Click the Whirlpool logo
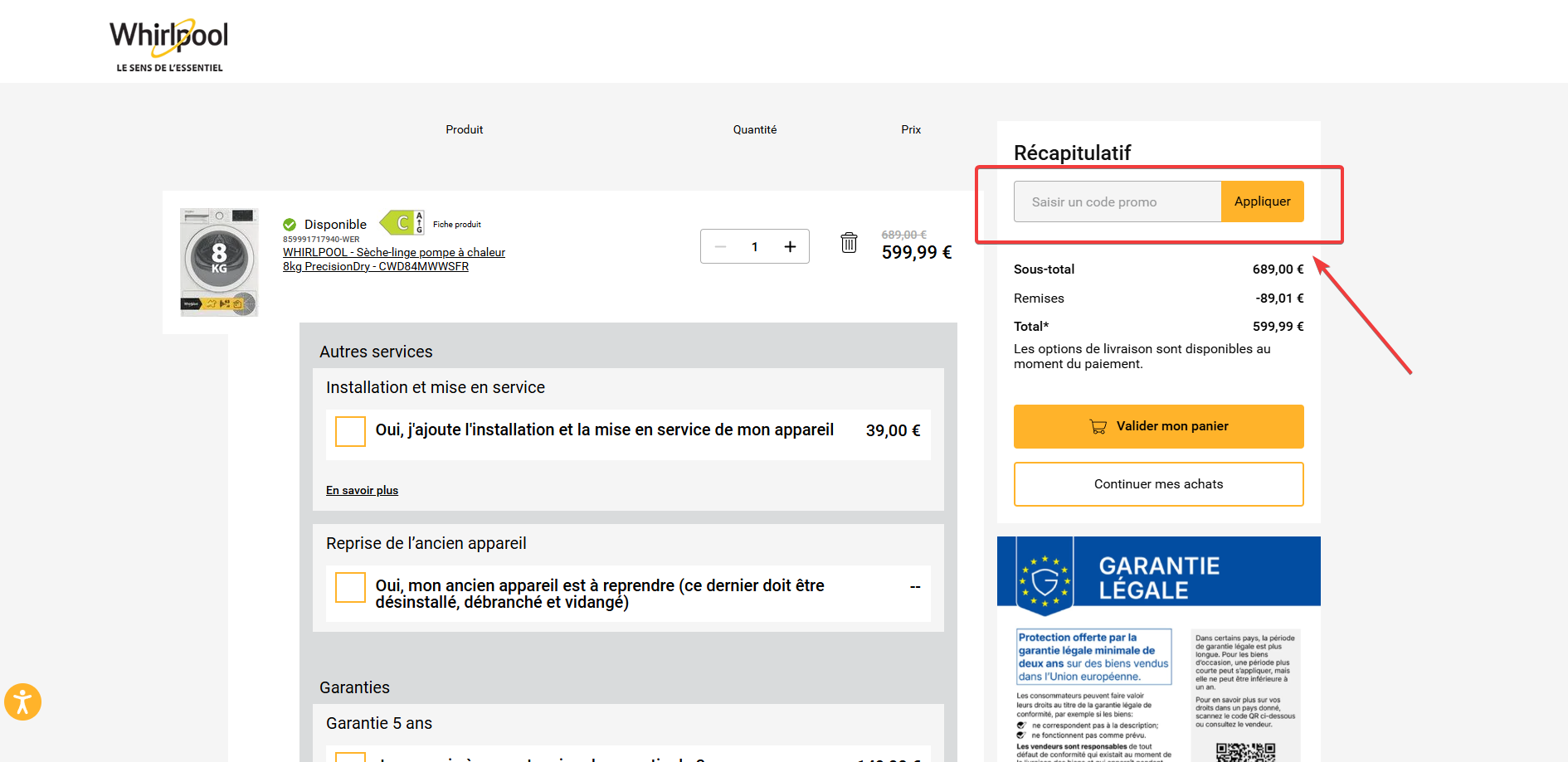The height and width of the screenshot is (762, 1568). coord(169,45)
